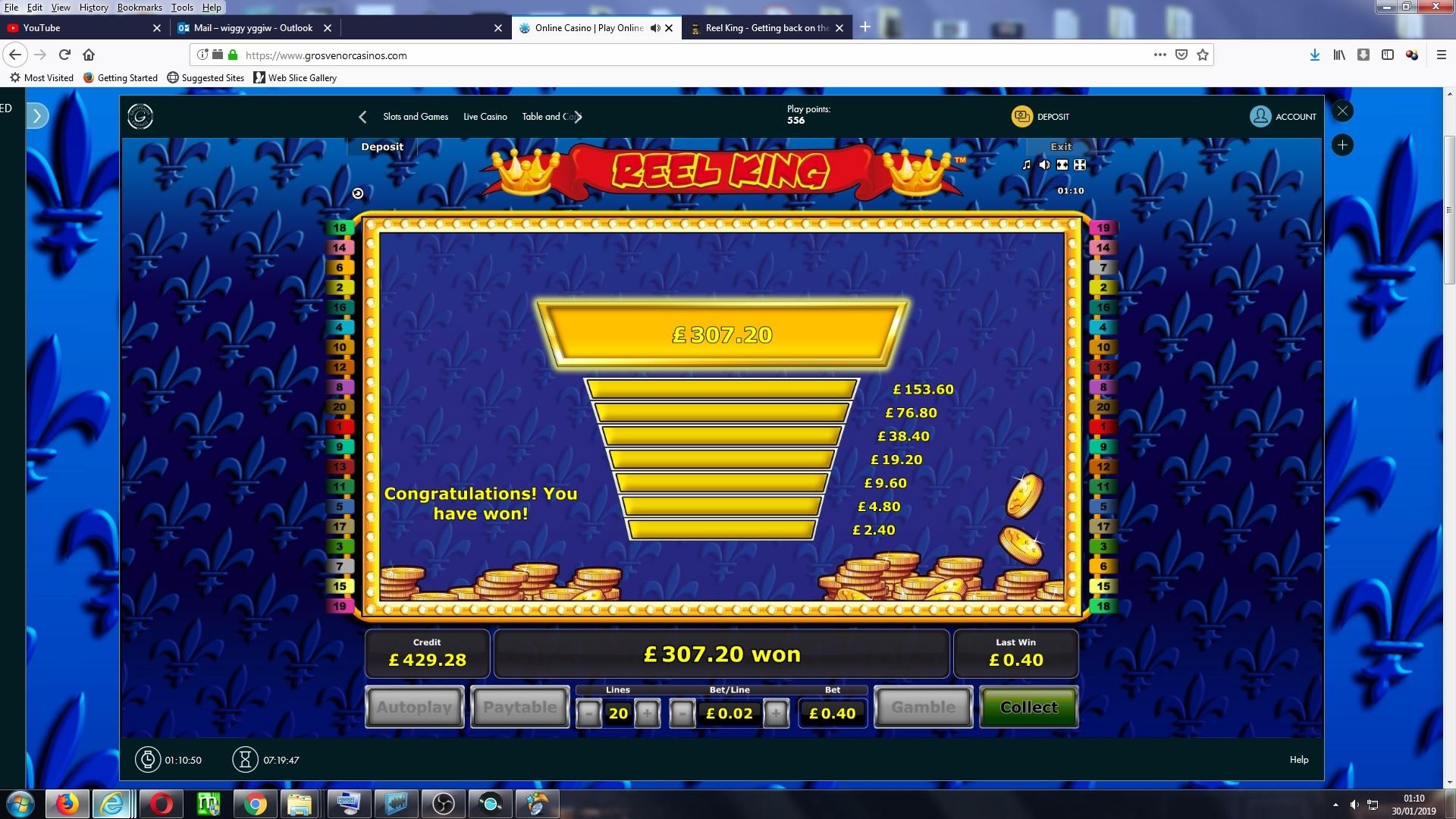Mute the Online Casino tab audio

[655, 28]
